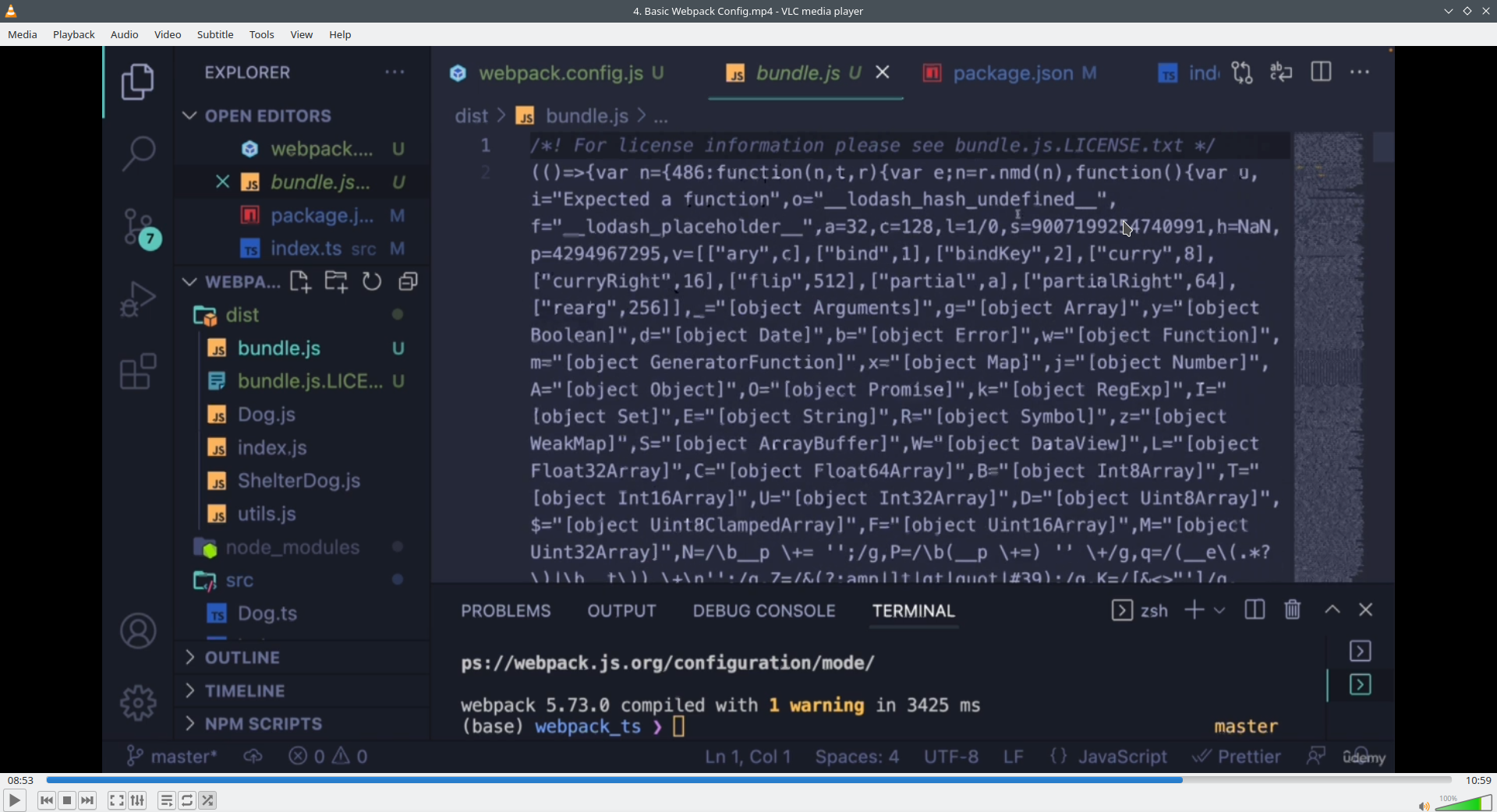Collapse the WEBPA... workspace folder section
This screenshot has width=1497, height=812.
[189, 281]
